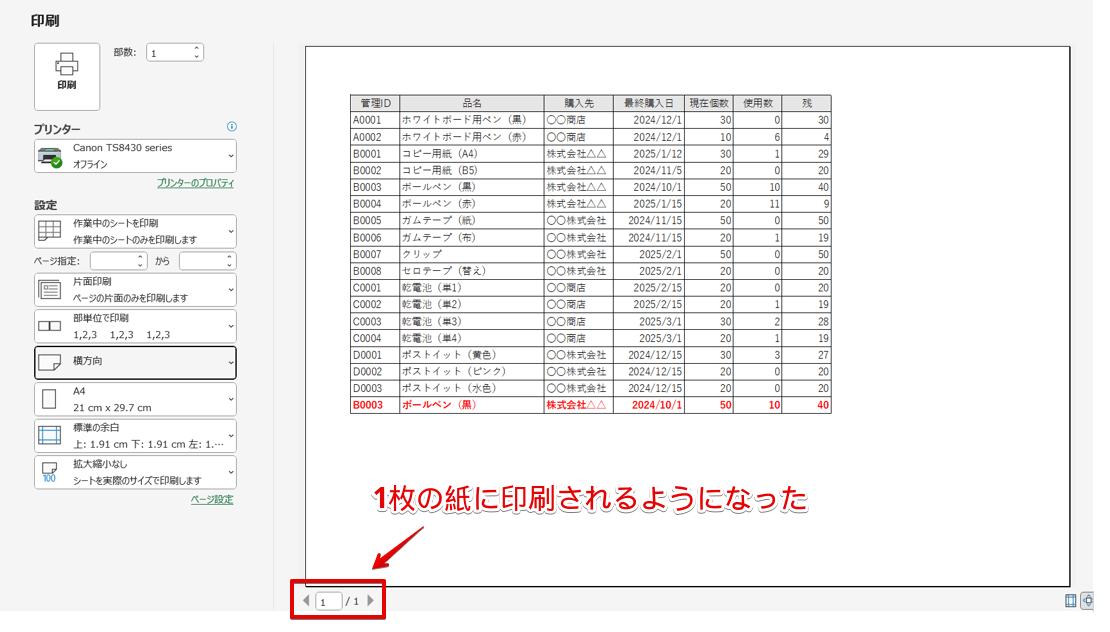
Task: Open the Canon TS8430 printer dropdown
Action: click(134, 156)
